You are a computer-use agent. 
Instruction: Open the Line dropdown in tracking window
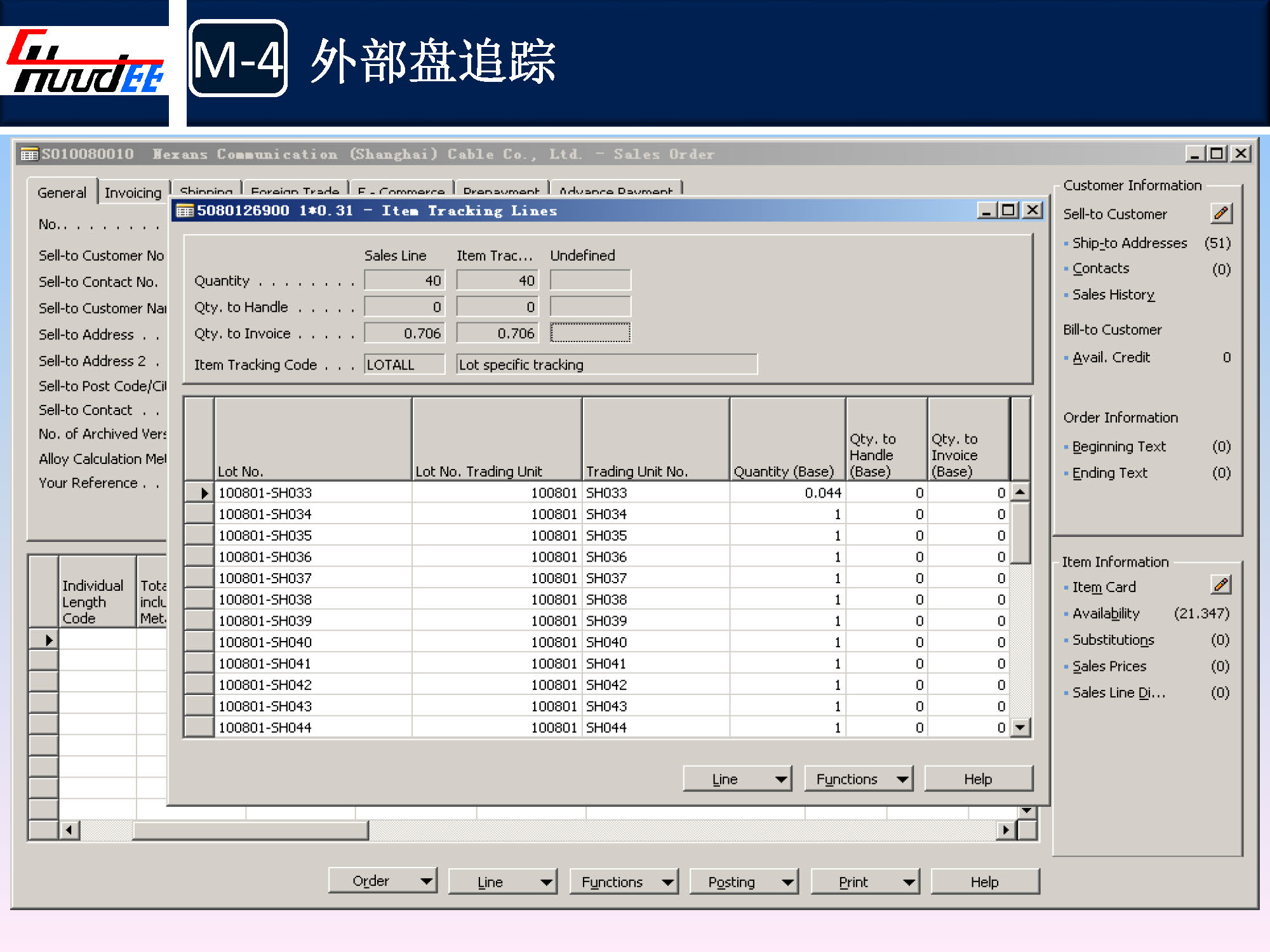pos(737,779)
